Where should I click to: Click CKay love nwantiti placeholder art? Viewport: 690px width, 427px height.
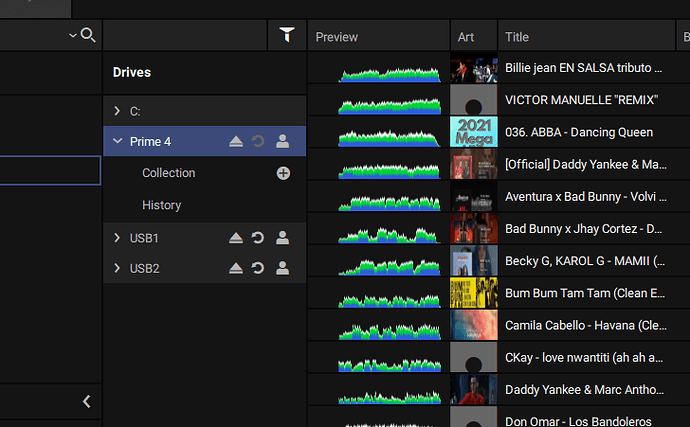[474, 357]
